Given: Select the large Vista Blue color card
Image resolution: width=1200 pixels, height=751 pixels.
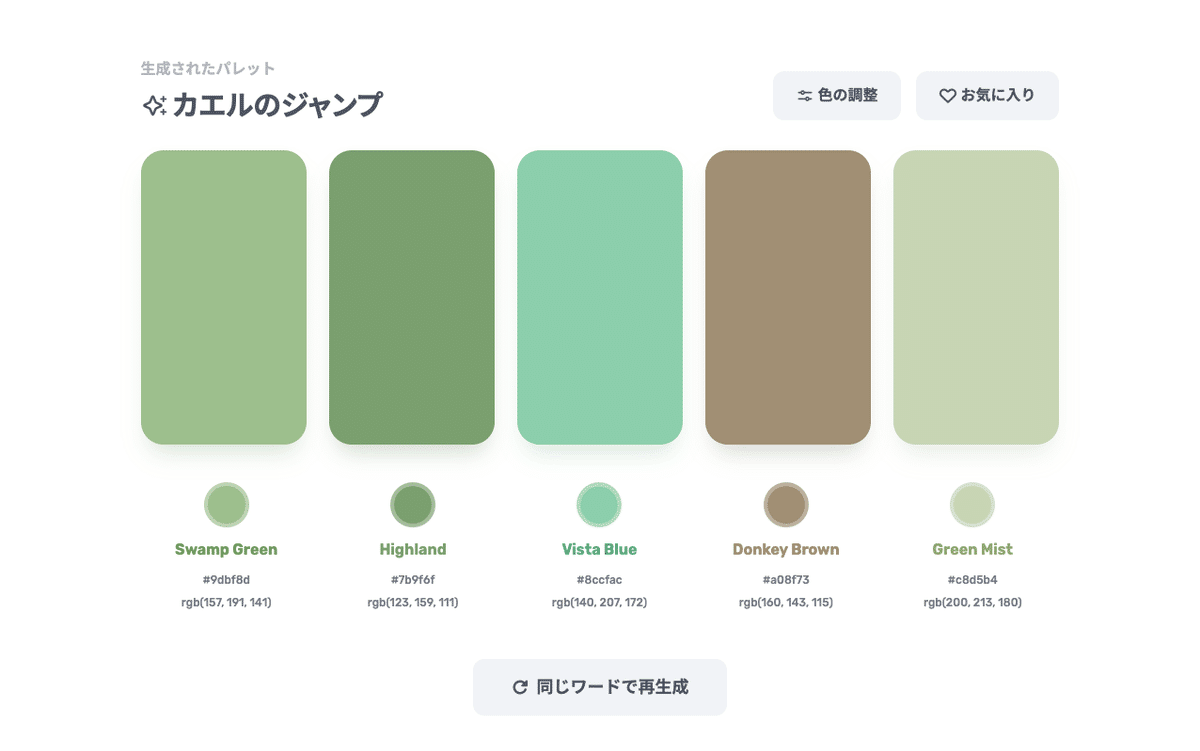Looking at the screenshot, I should tap(600, 297).
